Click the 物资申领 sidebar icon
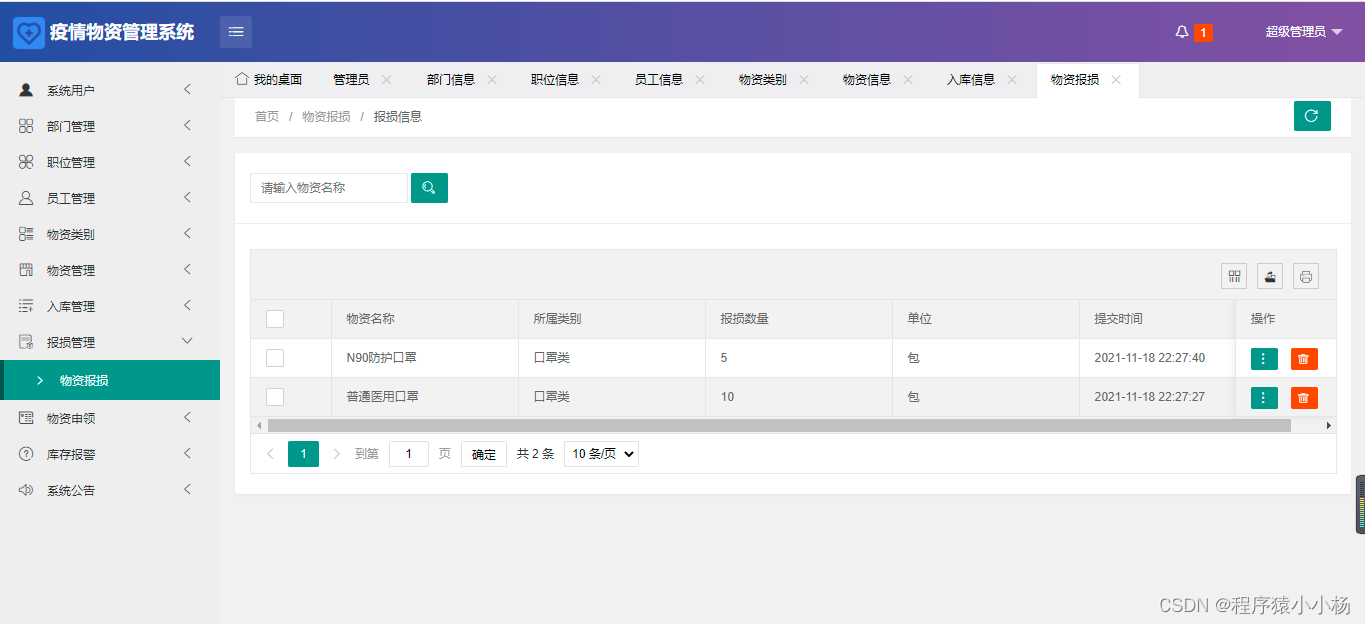This screenshot has height=624, width=1365. 26,418
